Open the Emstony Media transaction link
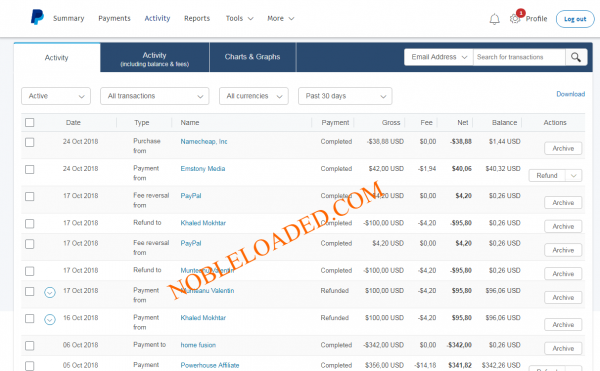The height and width of the screenshot is (371, 600). pyautogui.click(x=203, y=169)
